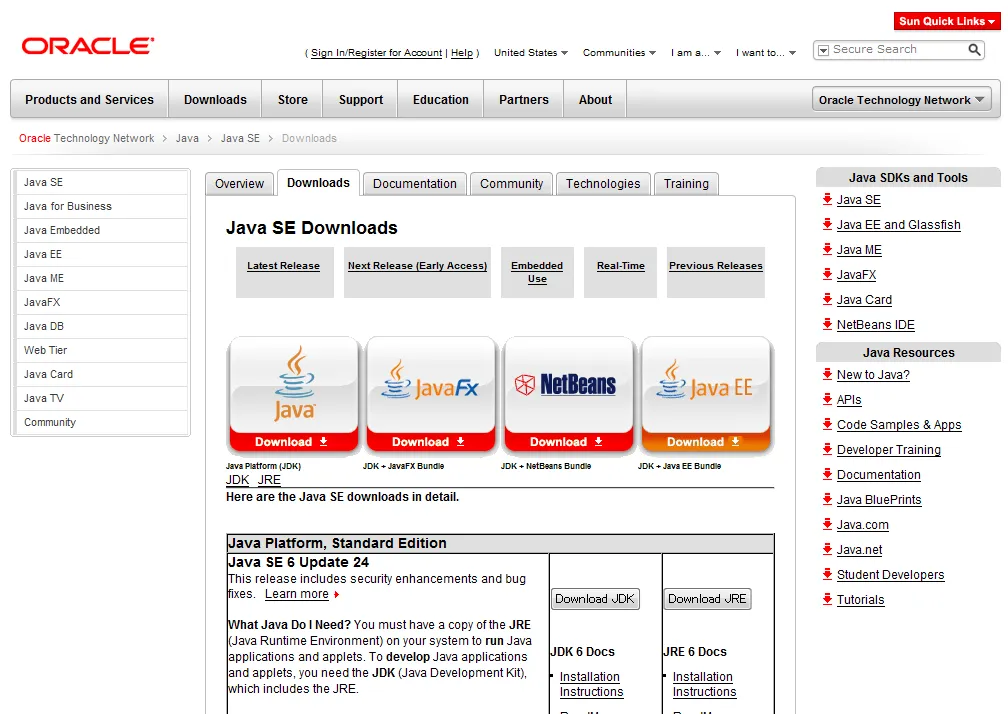Click inside the Secure Search field
The height and width of the screenshot is (714, 1008).
click(x=897, y=49)
